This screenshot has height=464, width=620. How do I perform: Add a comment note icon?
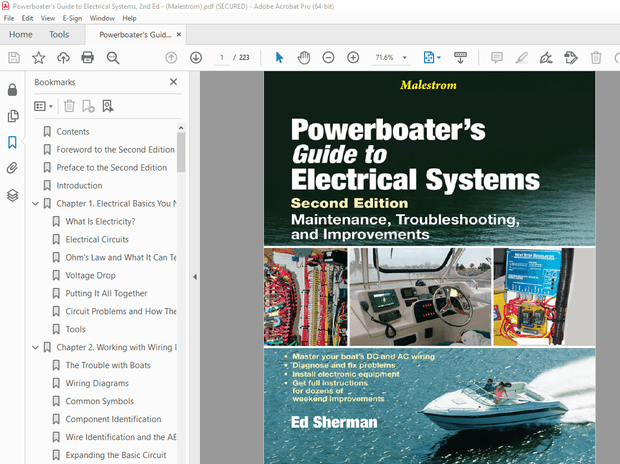click(497, 58)
